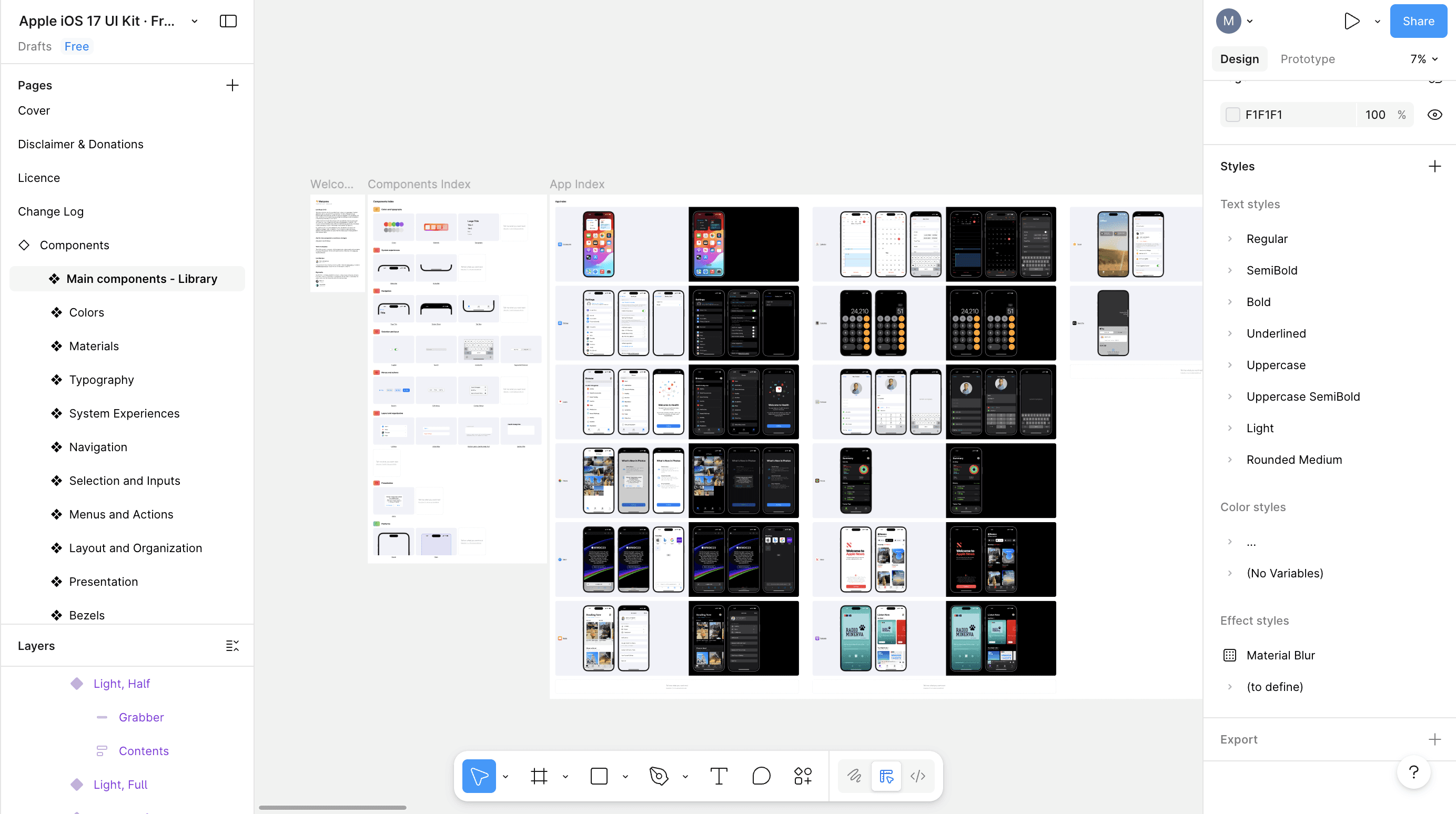The width and height of the screenshot is (1456, 814).
Task: Click the F1F1F1 background color swatch
Action: tap(1233, 115)
